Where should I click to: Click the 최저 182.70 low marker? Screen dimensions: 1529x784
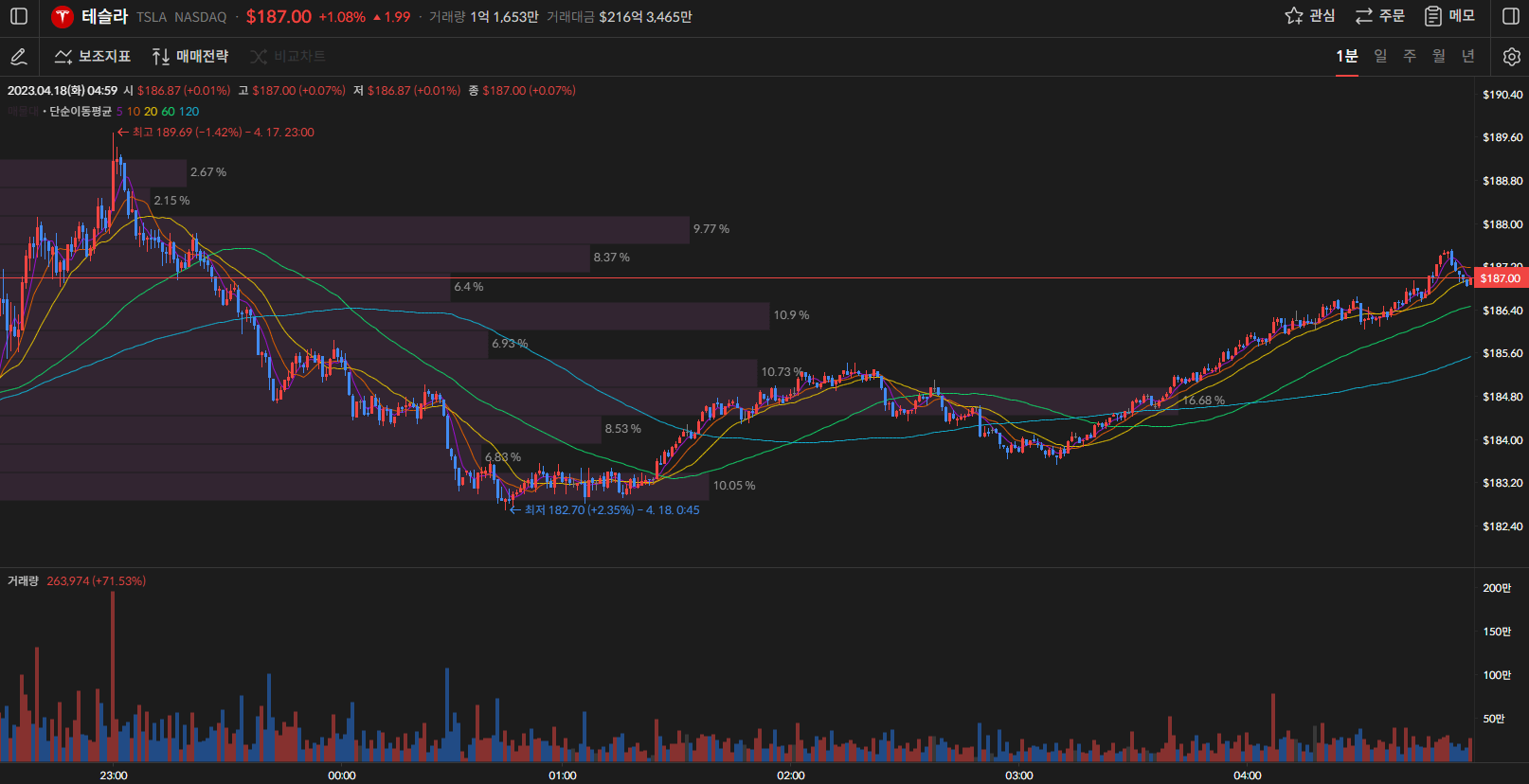[x=604, y=510]
